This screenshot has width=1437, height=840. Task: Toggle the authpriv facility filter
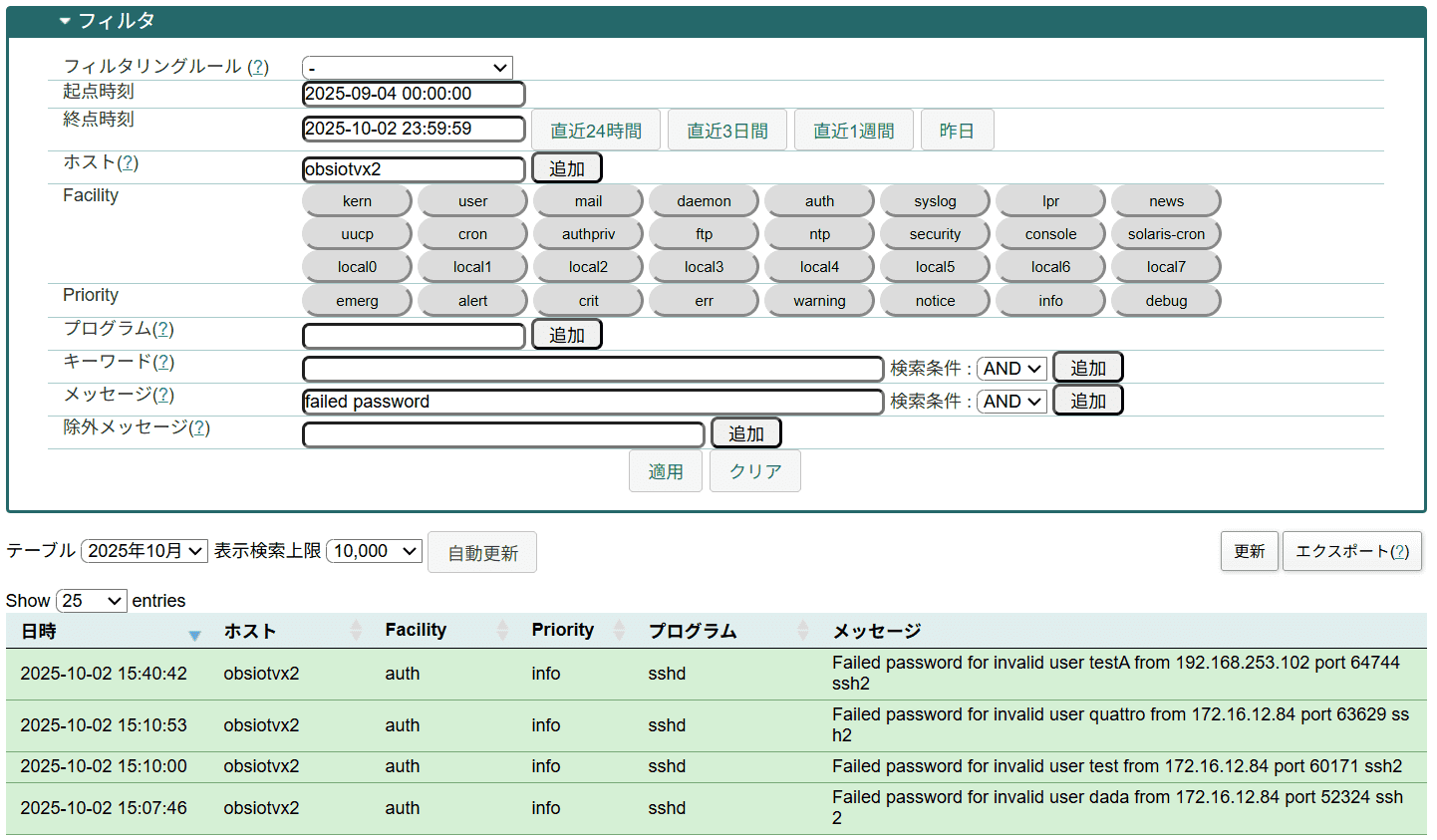pyautogui.click(x=588, y=234)
